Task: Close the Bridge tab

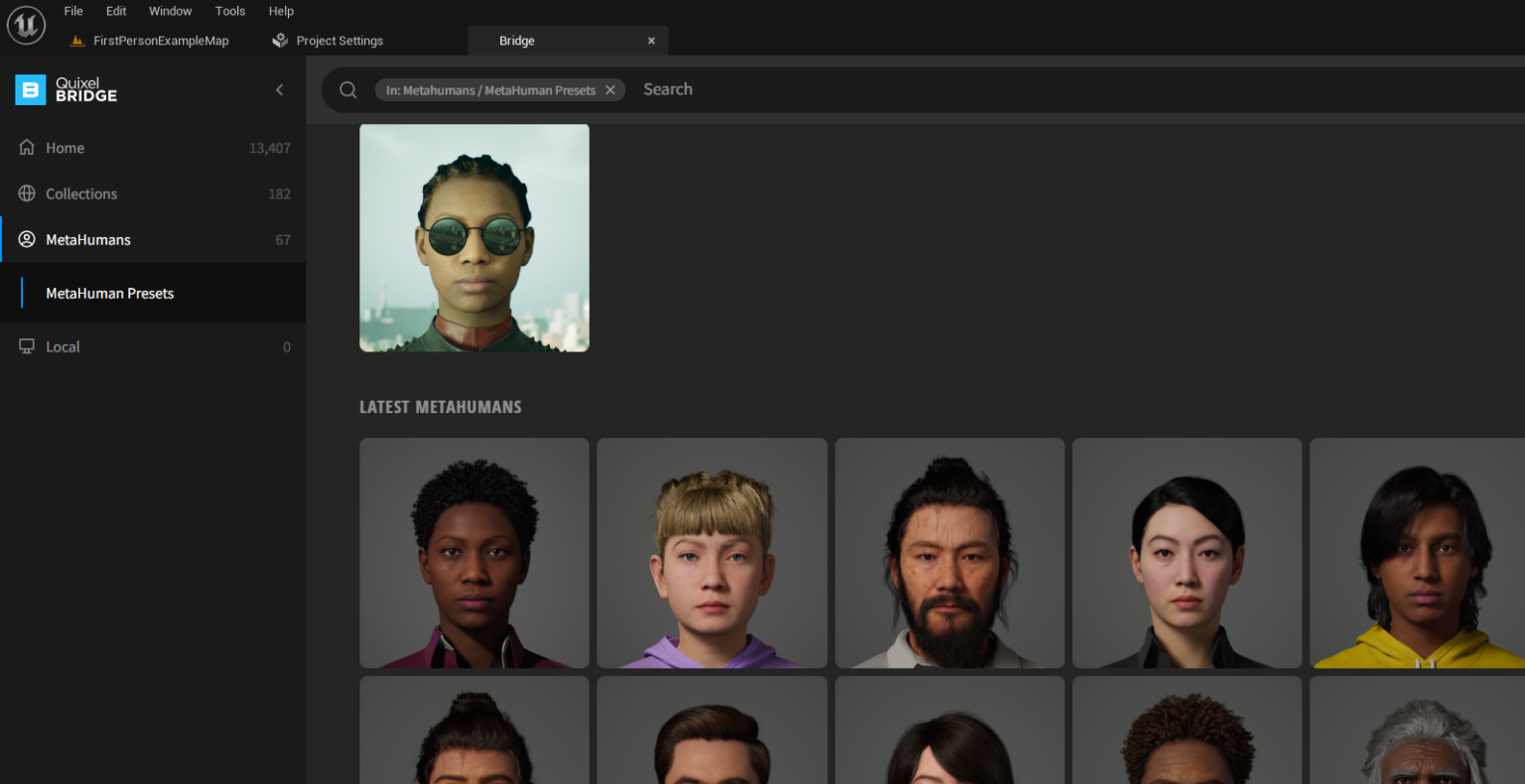Action: [x=651, y=41]
